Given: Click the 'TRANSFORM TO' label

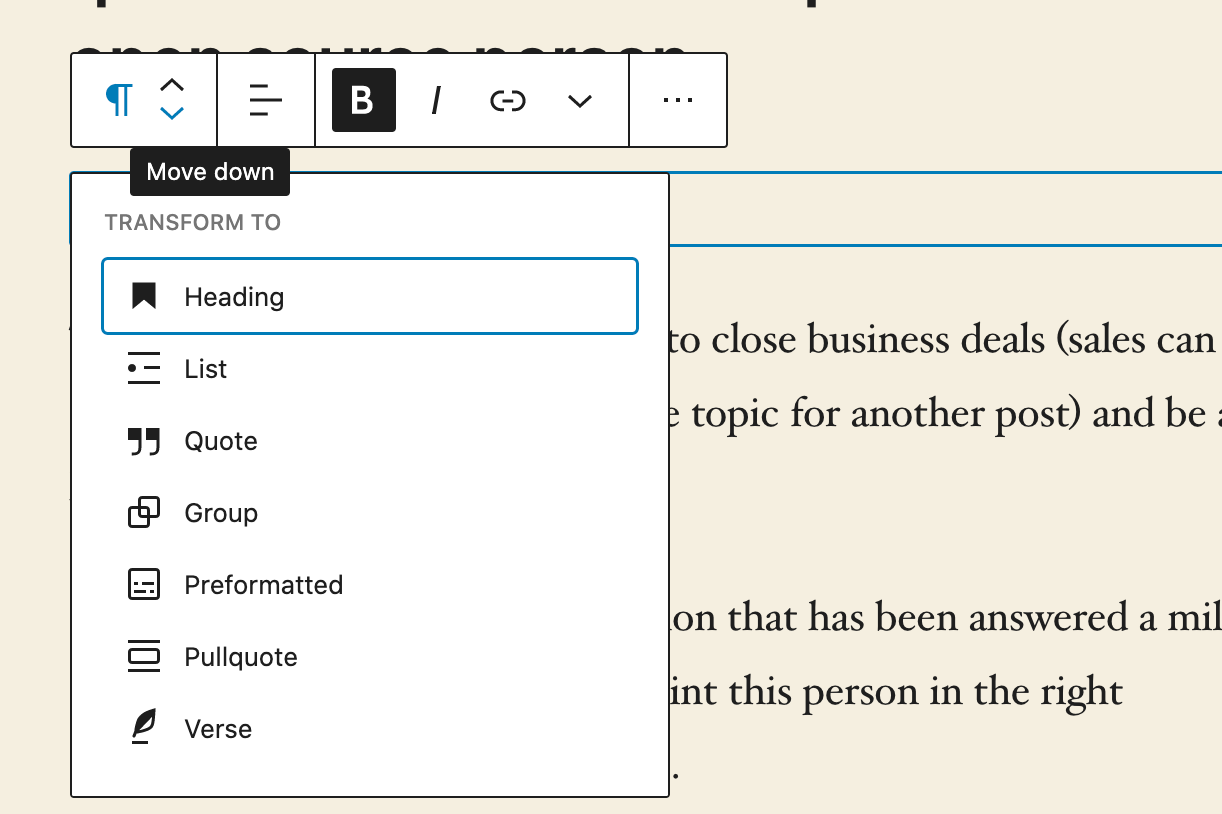Looking at the screenshot, I should pos(193,222).
